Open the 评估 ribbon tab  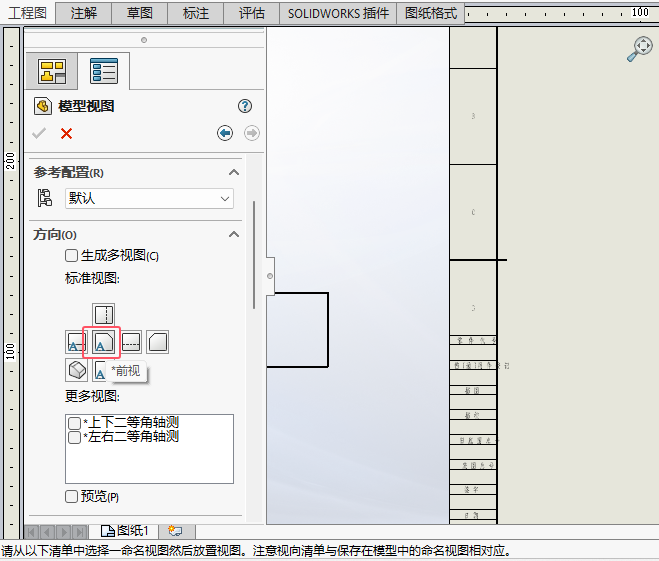point(251,13)
